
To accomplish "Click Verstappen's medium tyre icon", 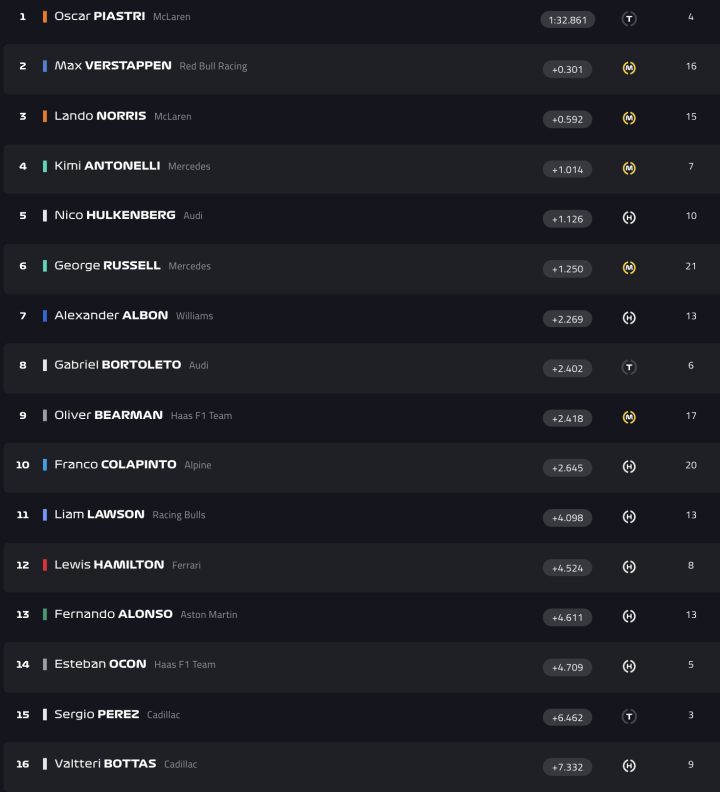I will [x=629, y=68].
